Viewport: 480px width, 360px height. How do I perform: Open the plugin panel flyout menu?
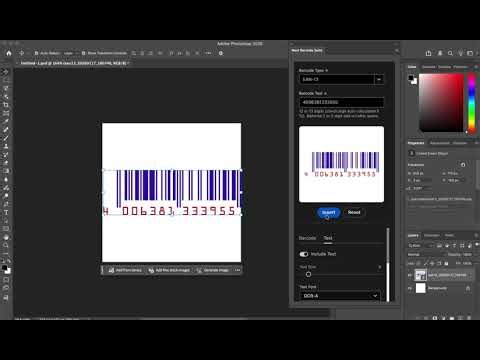397,51
